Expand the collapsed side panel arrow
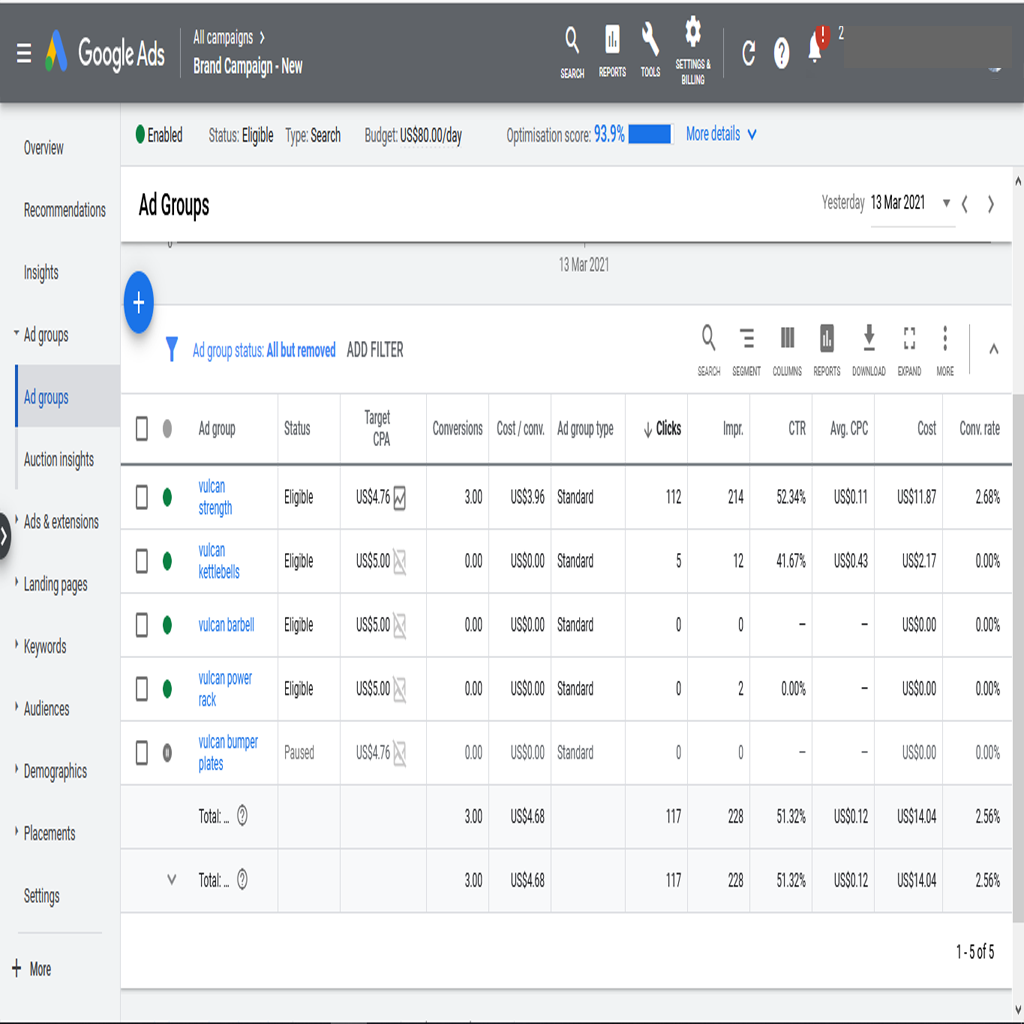The height and width of the screenshot is (1024, 1024). 5,537
